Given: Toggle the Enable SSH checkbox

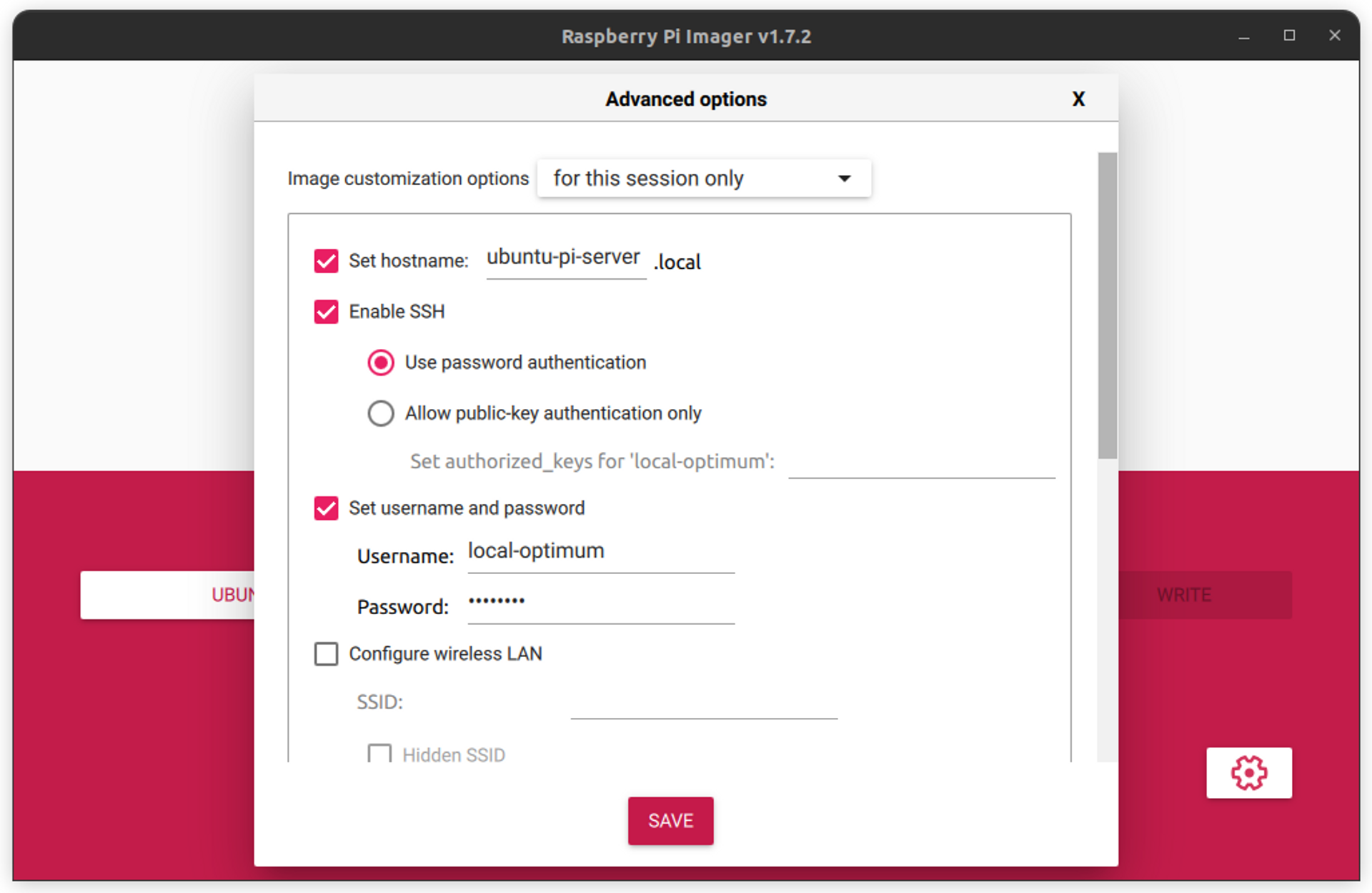Looking at the screenshot, I should coord(327,312).
